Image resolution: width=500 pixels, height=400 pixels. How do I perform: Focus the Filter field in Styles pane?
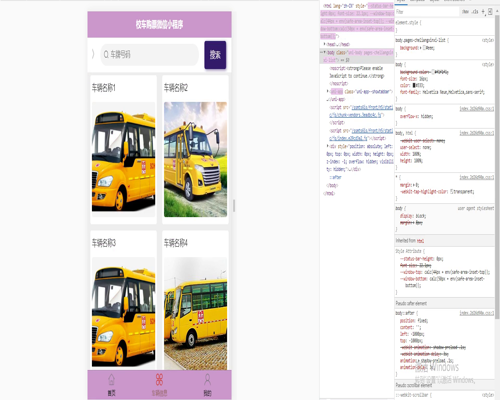(427, 12)
